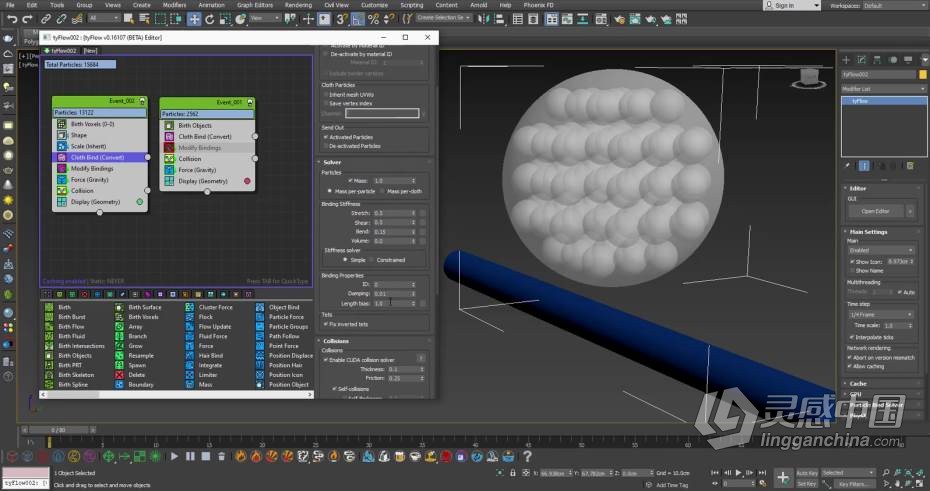Toggle Percent Snap icon
This screenshot has width=930, height=491.
(x=373, y=19)
